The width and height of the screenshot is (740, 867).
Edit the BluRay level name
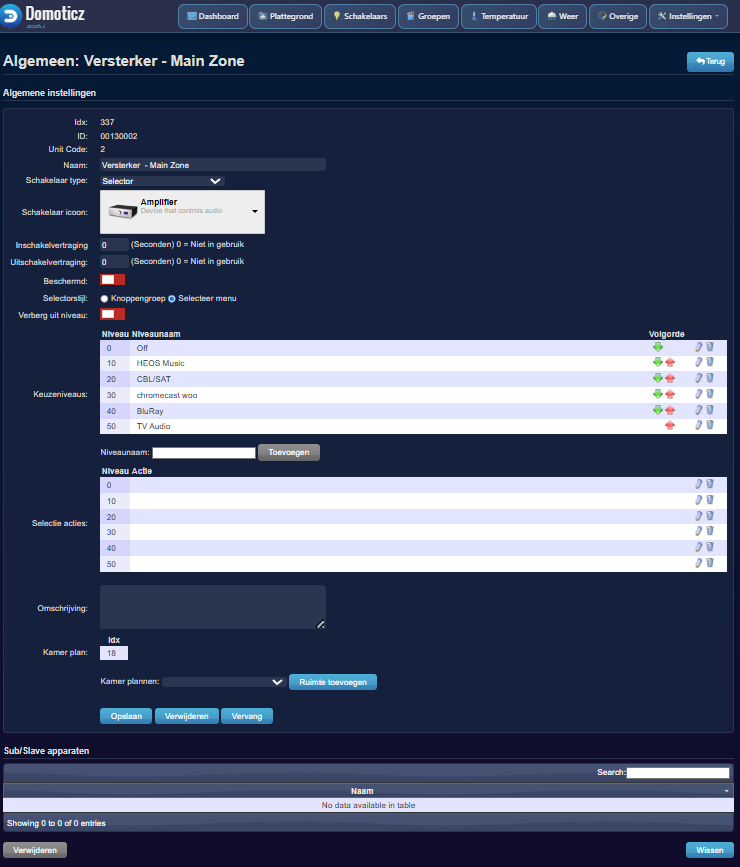(x=699, y=410)
